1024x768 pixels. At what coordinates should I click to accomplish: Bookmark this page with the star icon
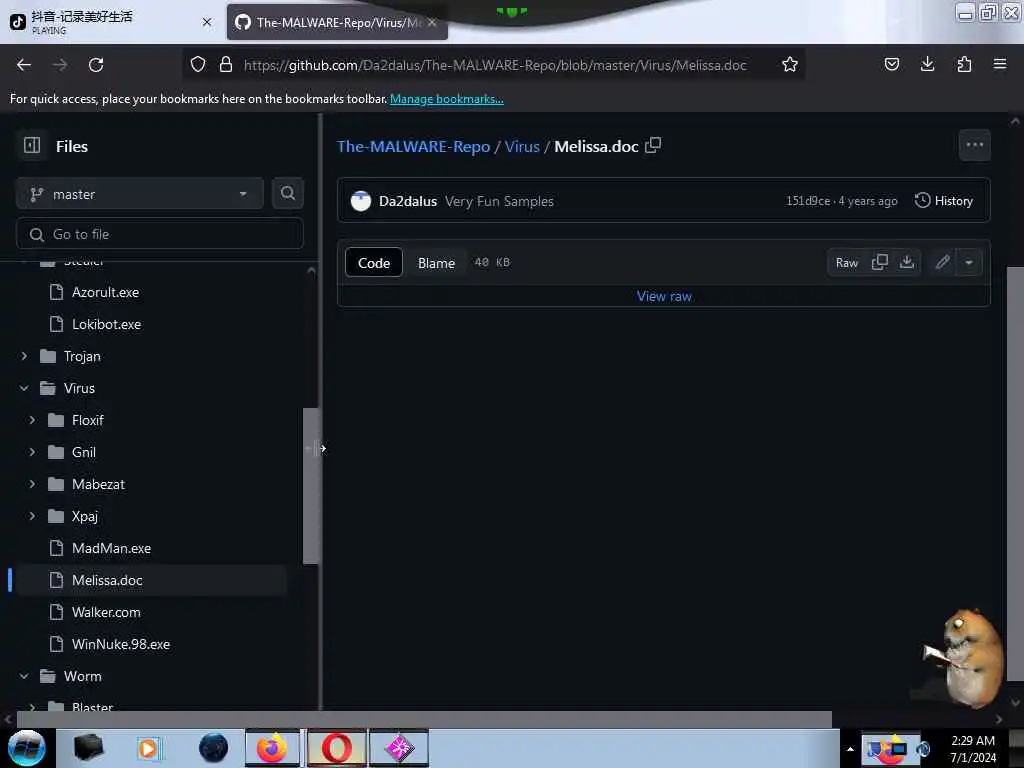(790, 65)
